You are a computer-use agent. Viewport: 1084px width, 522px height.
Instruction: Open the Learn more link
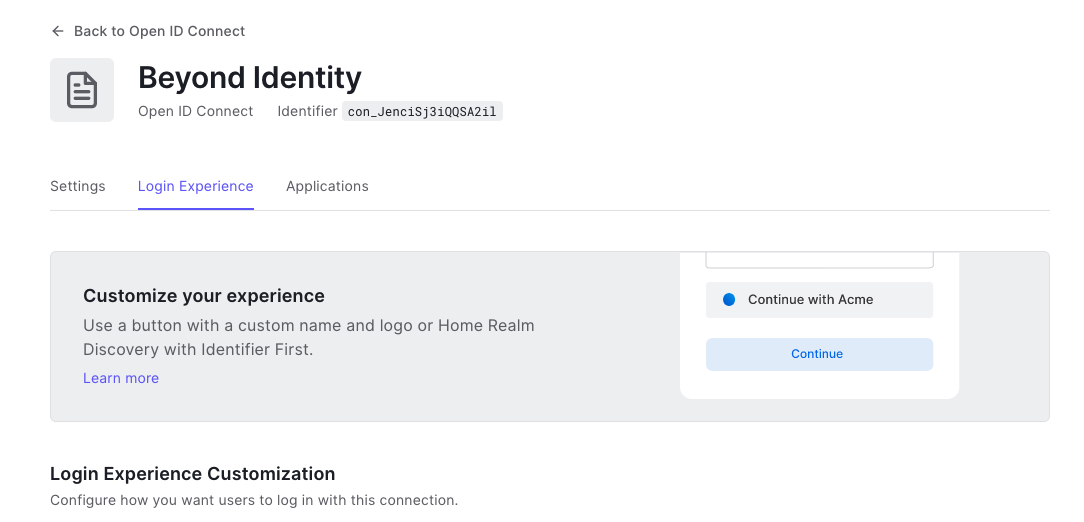[x=121, y=378]
